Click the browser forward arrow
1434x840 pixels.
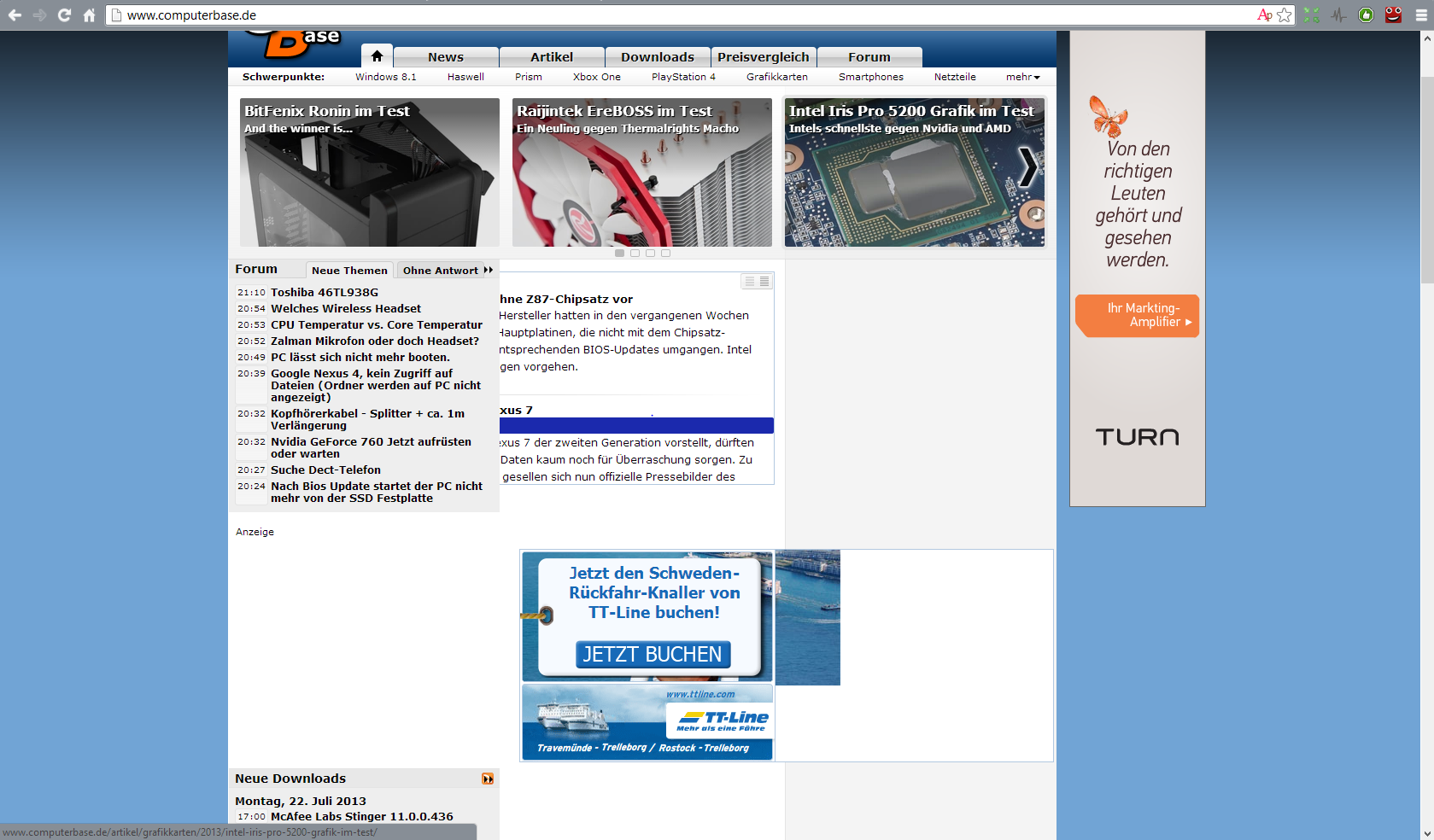39,15
